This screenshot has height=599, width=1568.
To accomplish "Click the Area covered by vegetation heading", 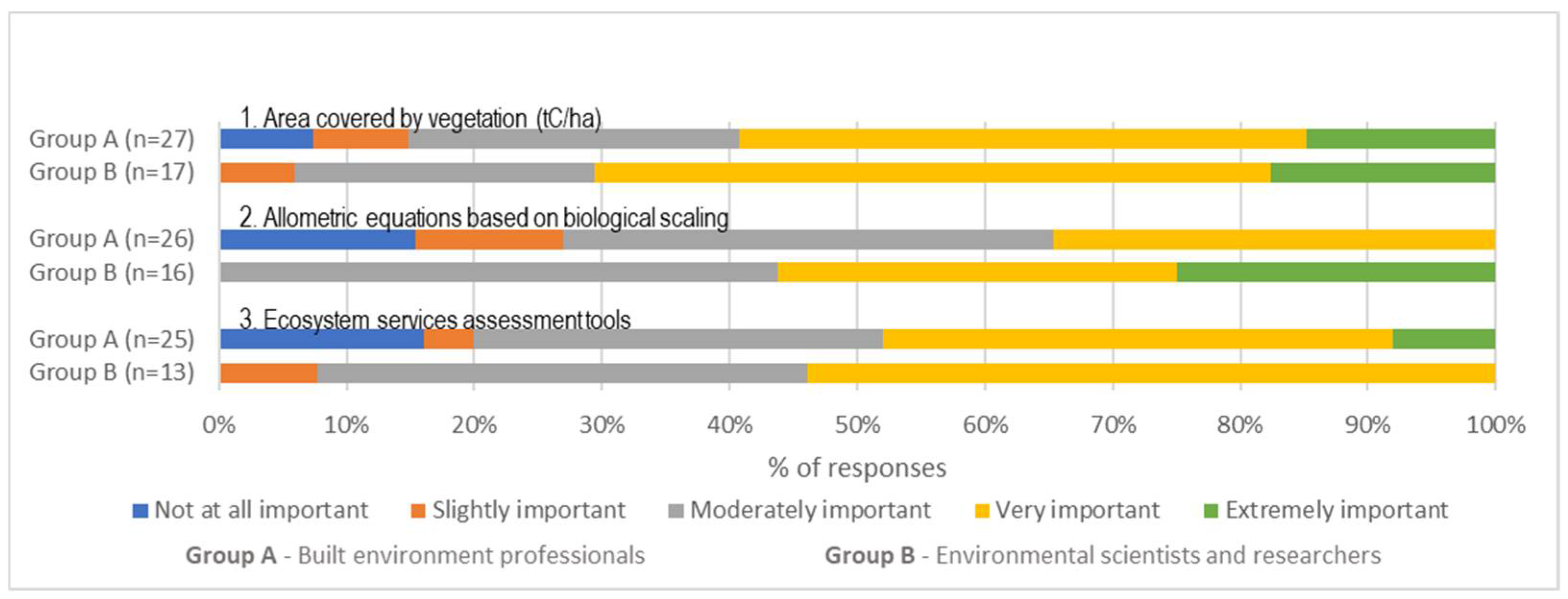I will point(420,118).
